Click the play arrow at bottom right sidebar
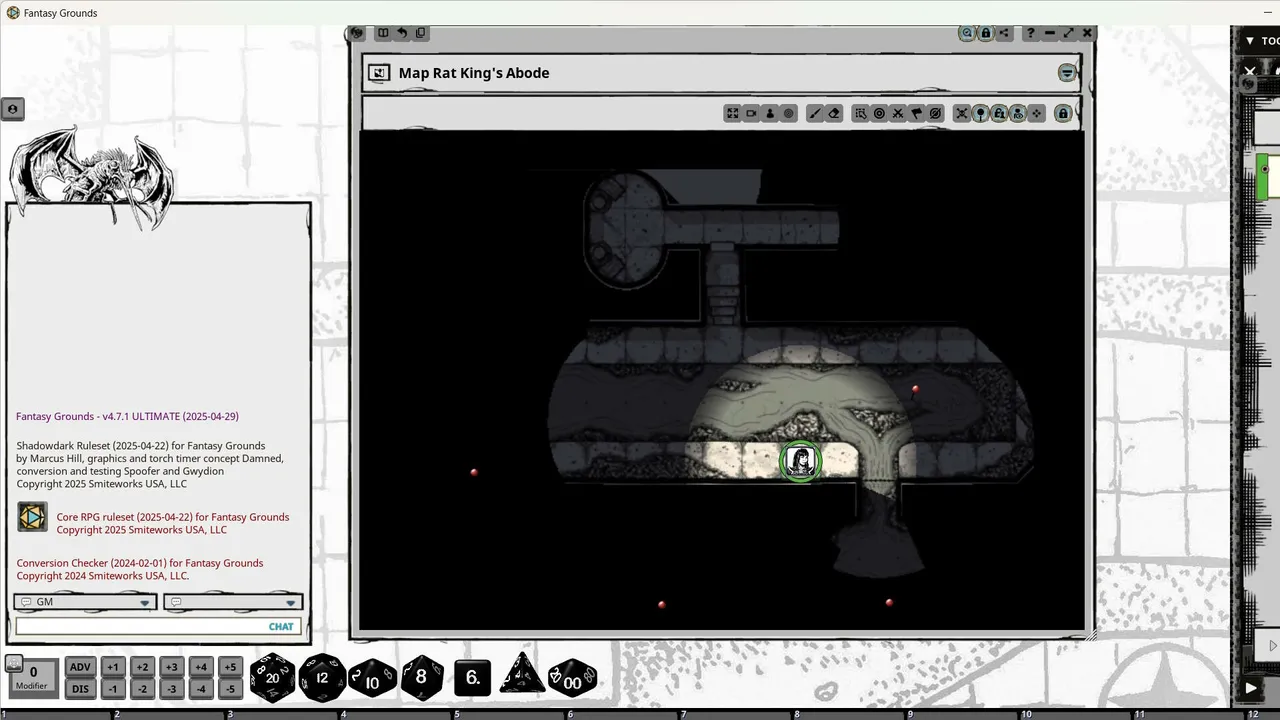This screenshot has width=1280, height=720. pyautogui.click(x=1251, y=688)
